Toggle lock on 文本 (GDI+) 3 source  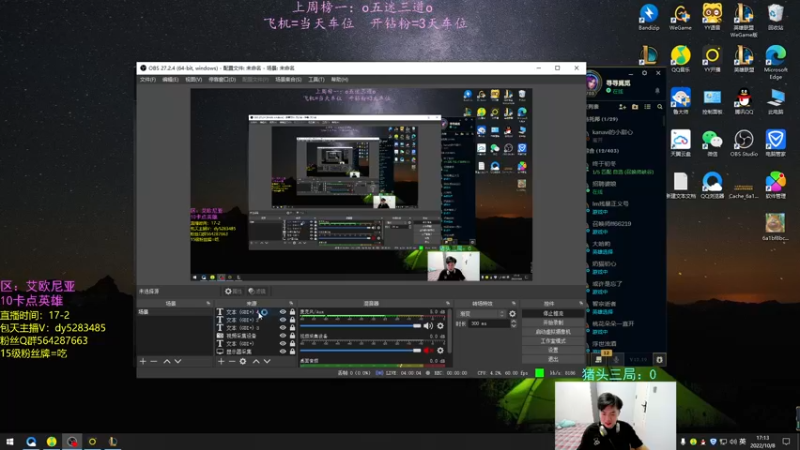click(292, 328)
